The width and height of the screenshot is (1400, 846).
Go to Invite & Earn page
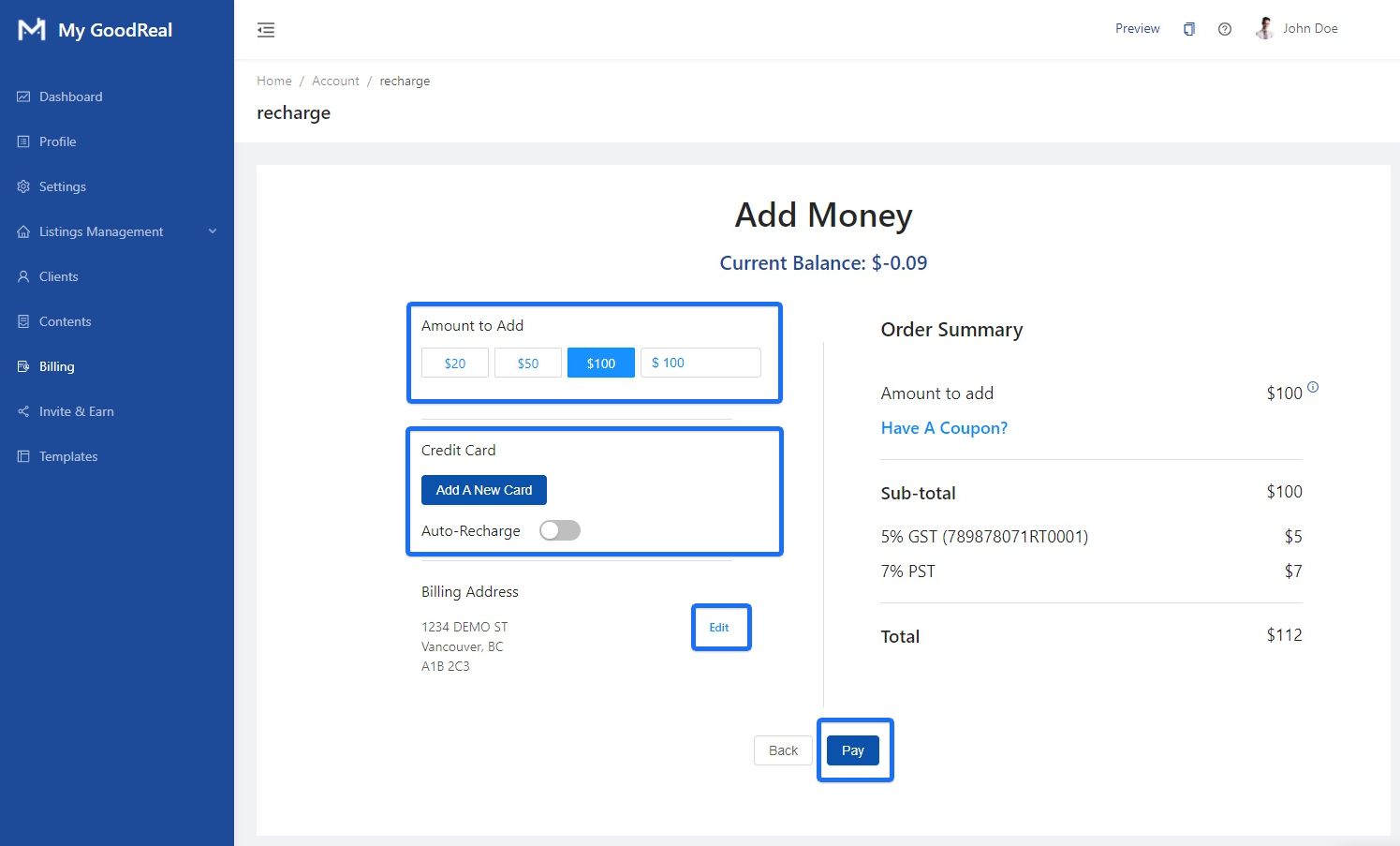(x=76, y=411)
